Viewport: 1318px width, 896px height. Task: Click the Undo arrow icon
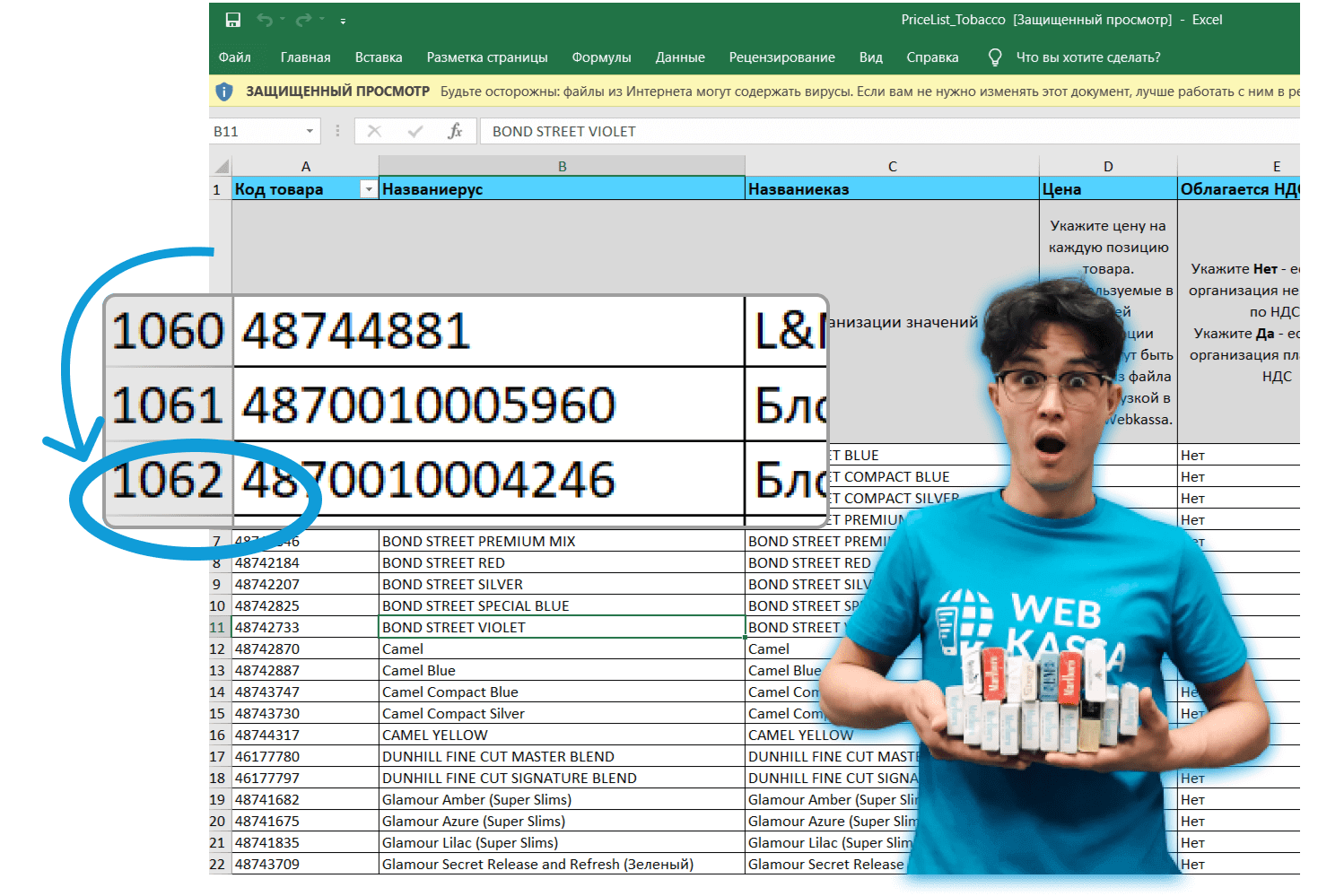tap(265, 20)
